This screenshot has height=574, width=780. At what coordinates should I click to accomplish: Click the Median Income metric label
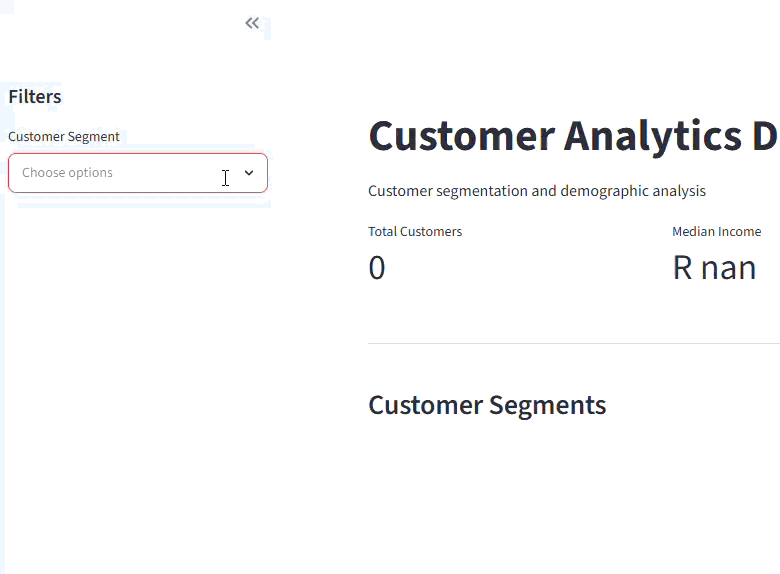[x=716, y=232]
